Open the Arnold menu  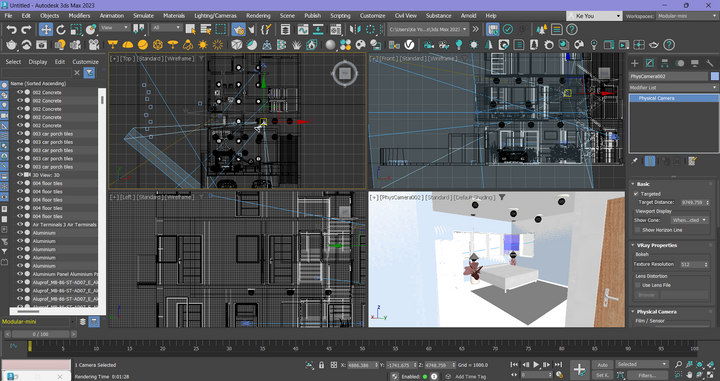(468, 16)
